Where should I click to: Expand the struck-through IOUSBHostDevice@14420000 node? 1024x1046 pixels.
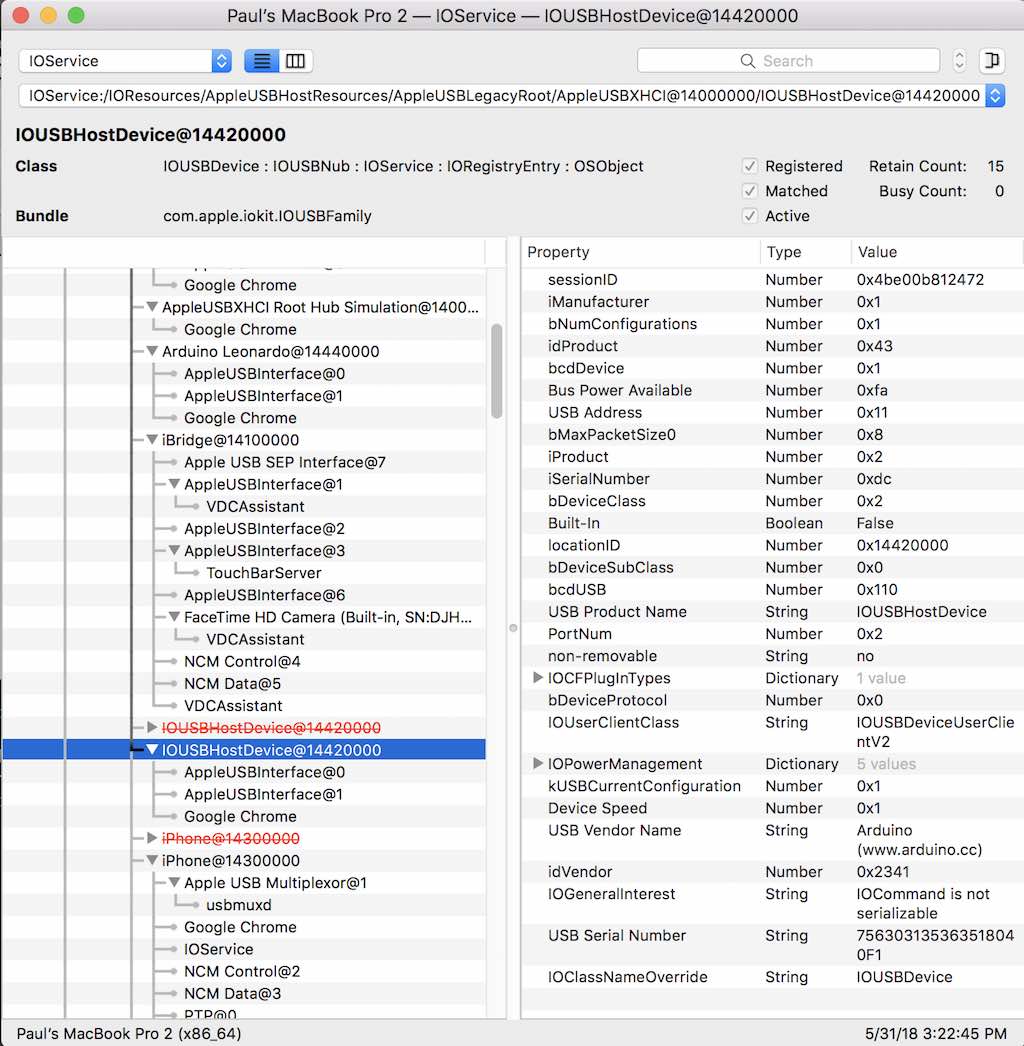point(152,727)
